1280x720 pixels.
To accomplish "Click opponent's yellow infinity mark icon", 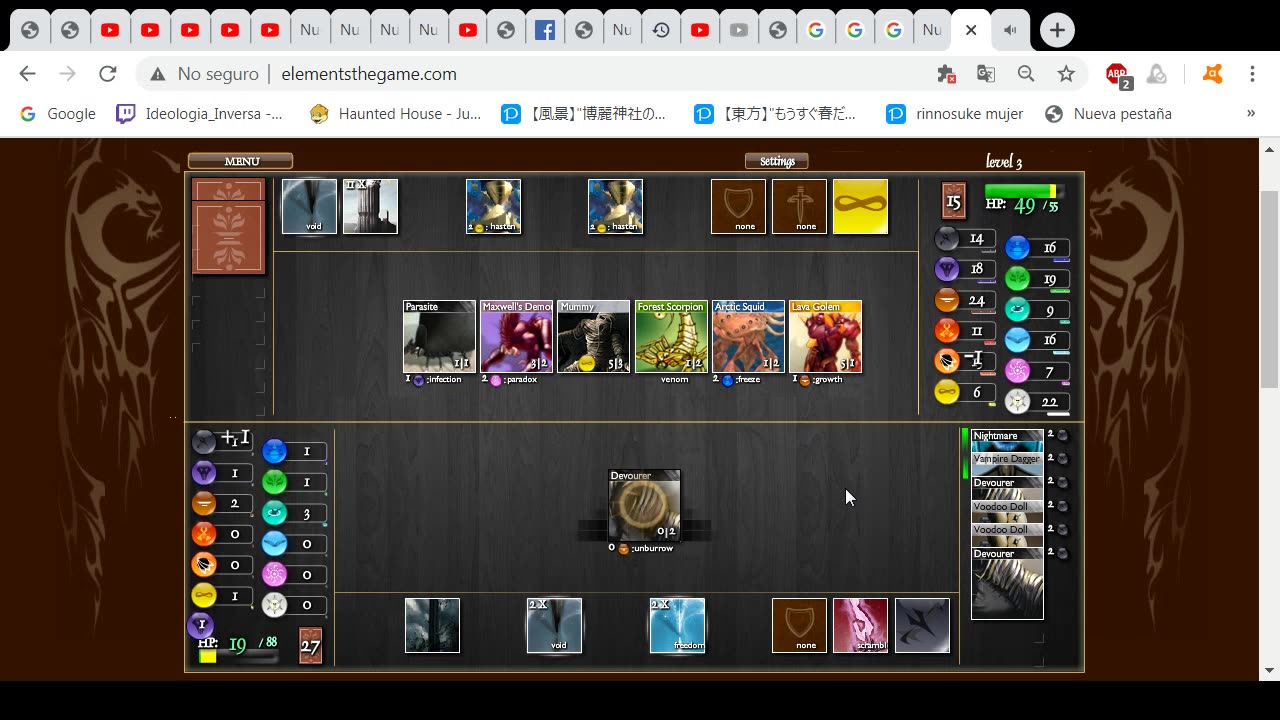I will click(x=860, y=206).
